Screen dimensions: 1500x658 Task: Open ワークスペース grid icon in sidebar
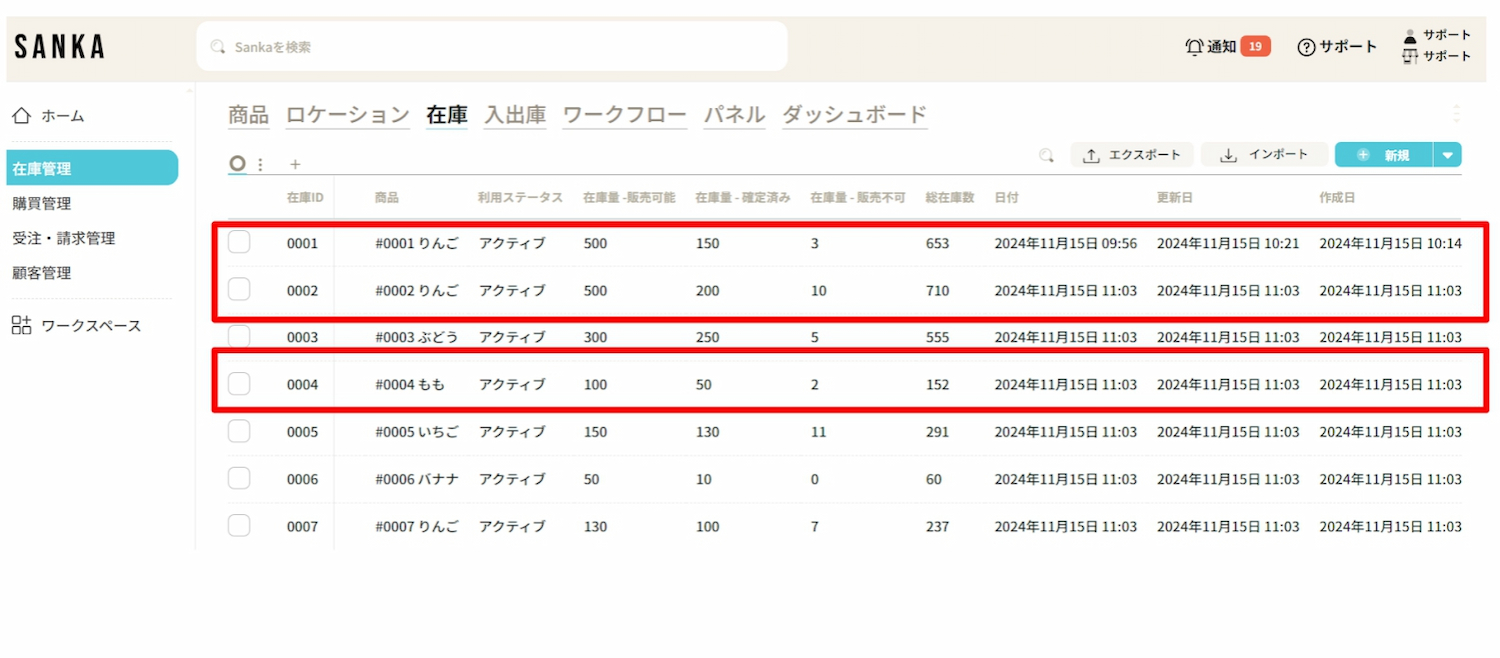point(22,325)
